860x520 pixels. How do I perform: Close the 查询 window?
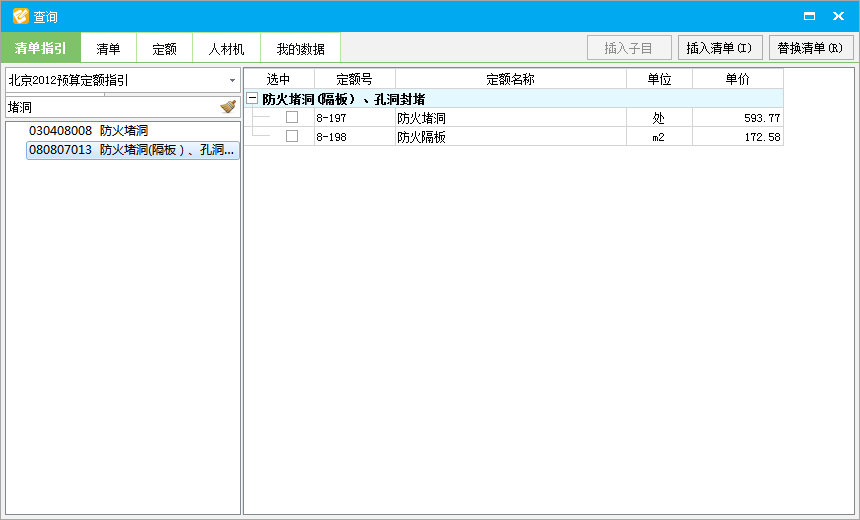tap(838, 16)
